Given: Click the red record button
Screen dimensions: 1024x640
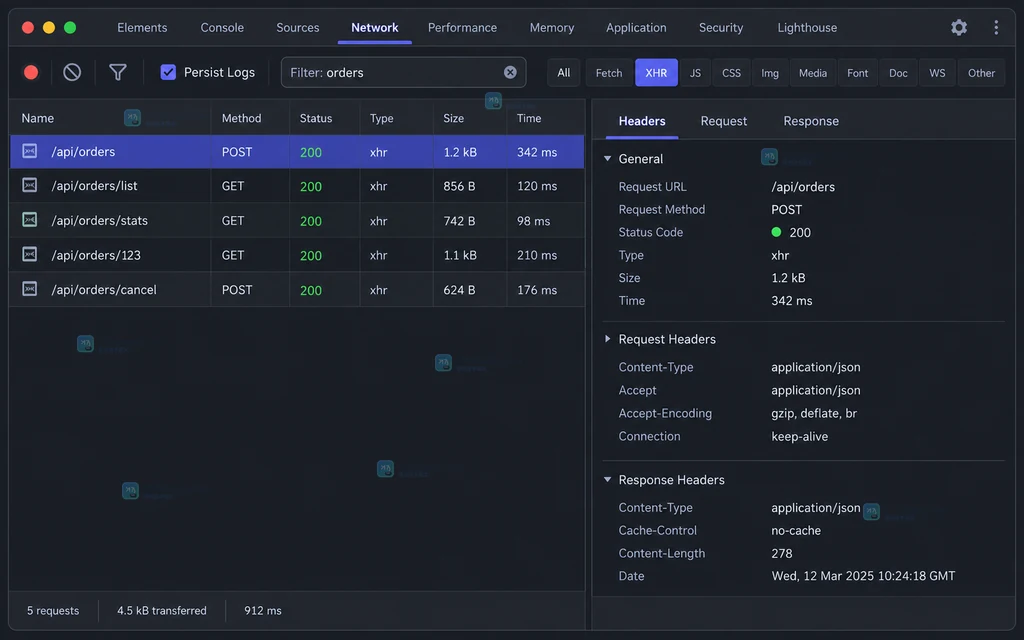Looking at the screenshot, I should tap(31, 72).
